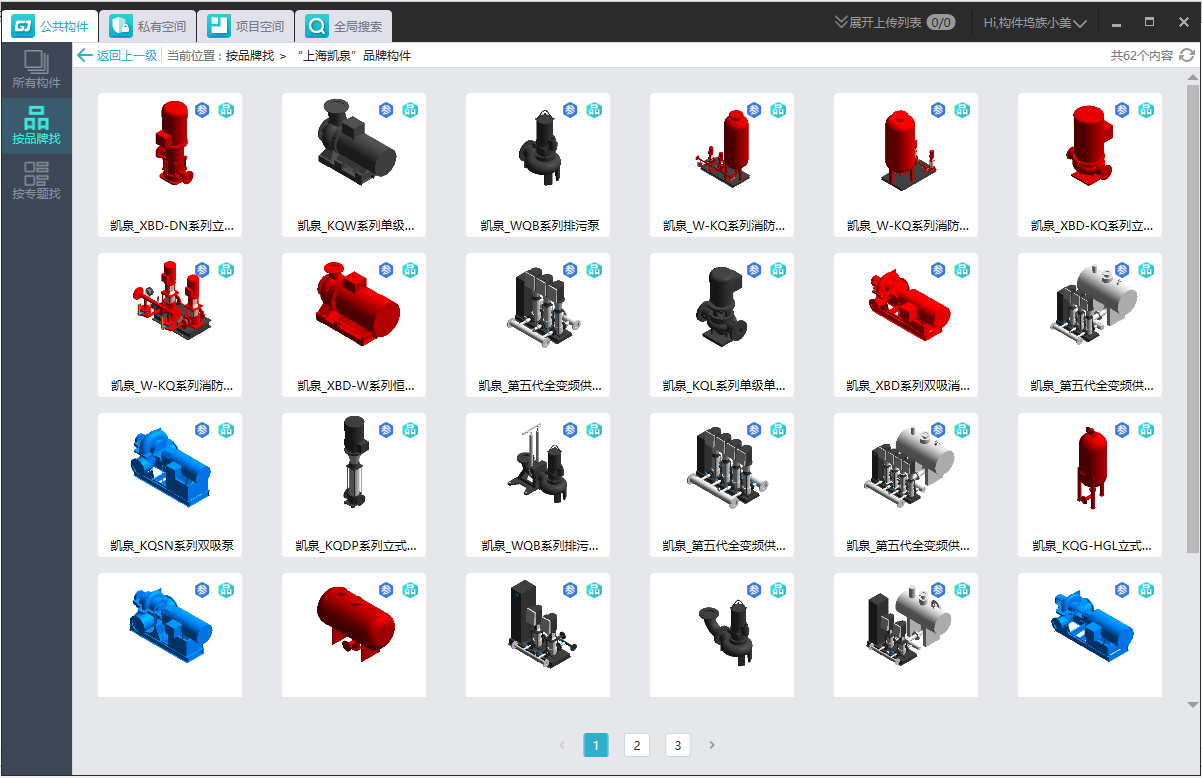Click the previous page arrow in pagination

[x=562, y=745]
